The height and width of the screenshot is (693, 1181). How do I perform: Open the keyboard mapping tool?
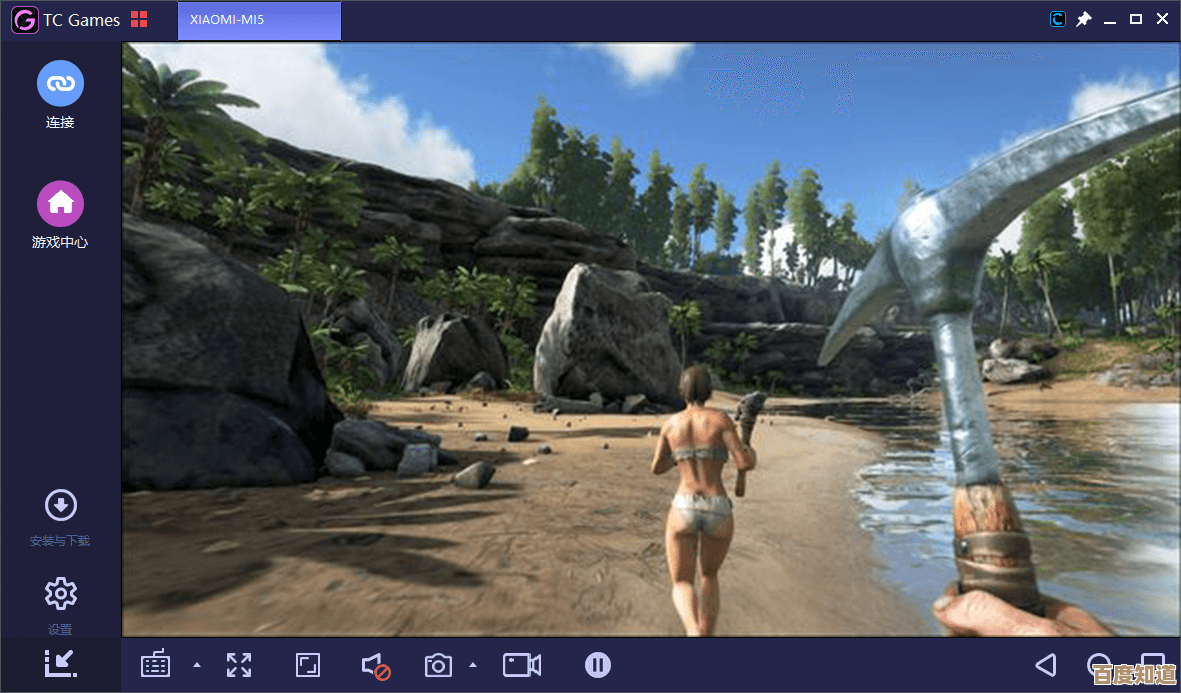[x=155, y=665]
